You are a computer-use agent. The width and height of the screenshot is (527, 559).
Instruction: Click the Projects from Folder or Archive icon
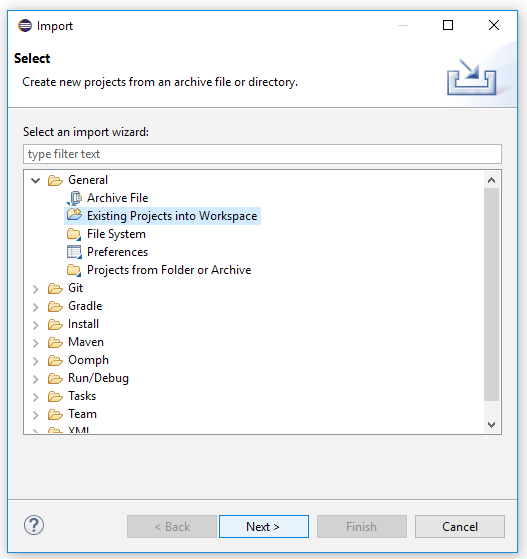(x=74, y=270)
